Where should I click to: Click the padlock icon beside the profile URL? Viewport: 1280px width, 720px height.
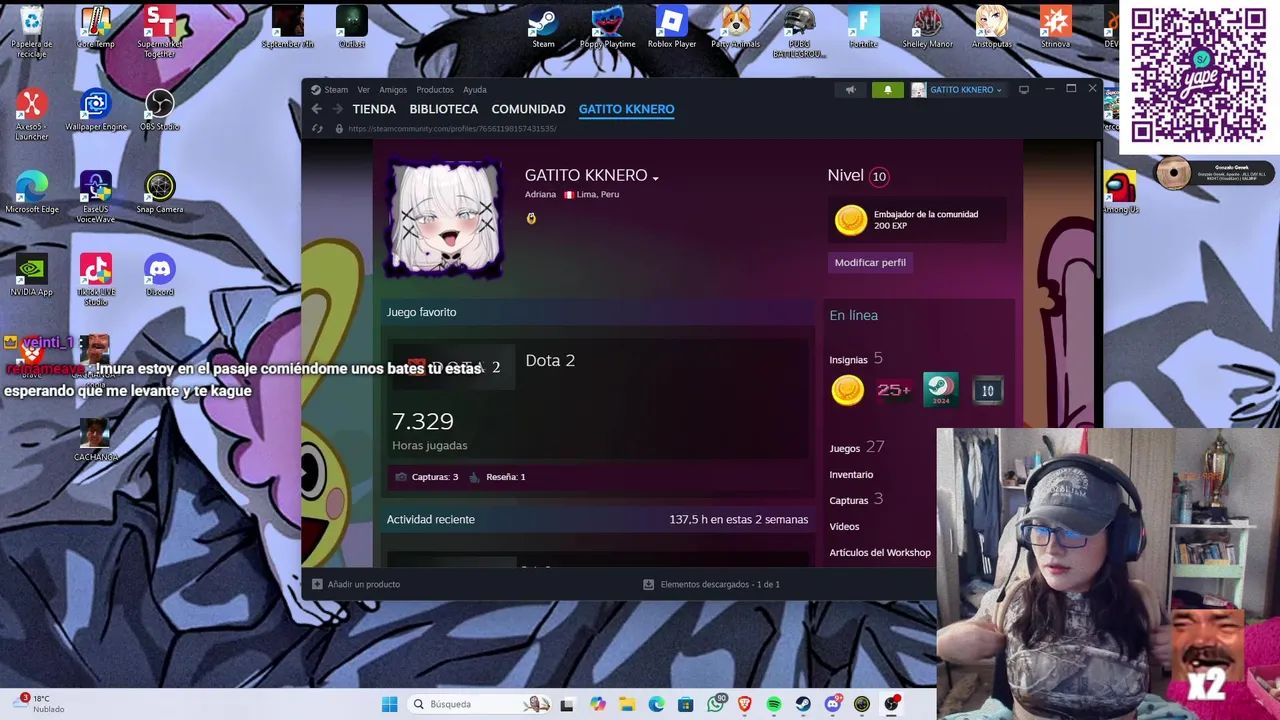(339, 128)
